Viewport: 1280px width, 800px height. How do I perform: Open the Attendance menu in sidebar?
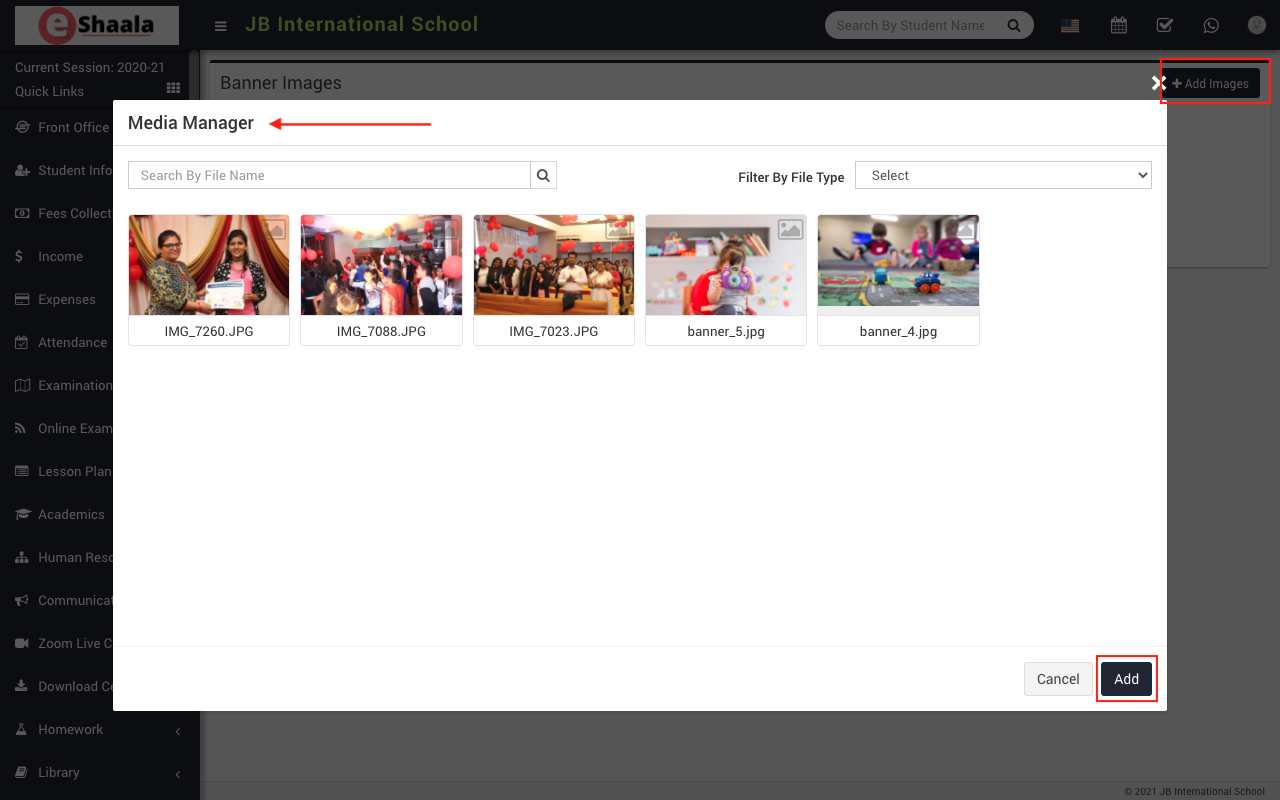[x=72, y=342]
